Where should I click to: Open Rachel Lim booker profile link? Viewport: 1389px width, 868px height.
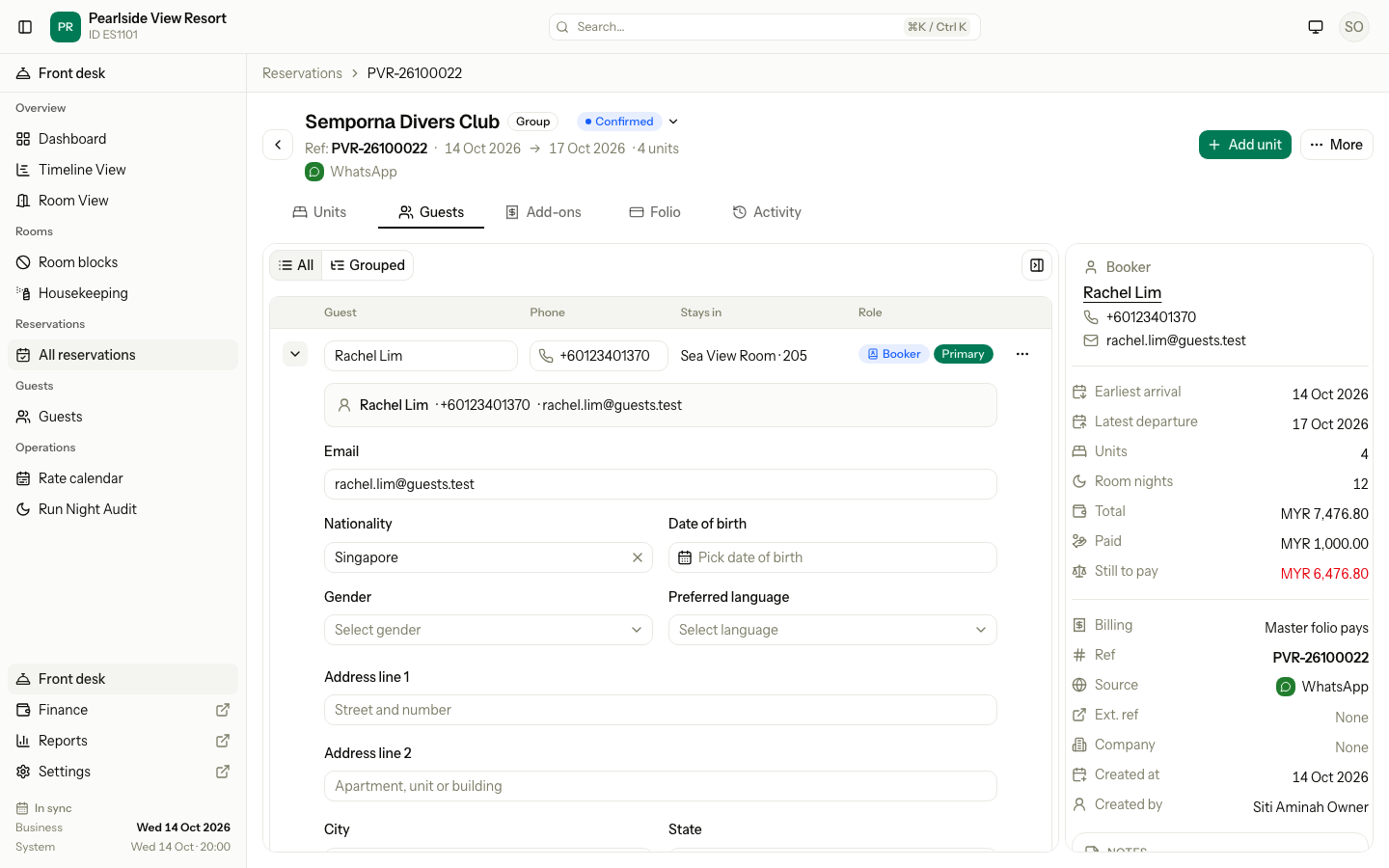tap(1122, 292)
